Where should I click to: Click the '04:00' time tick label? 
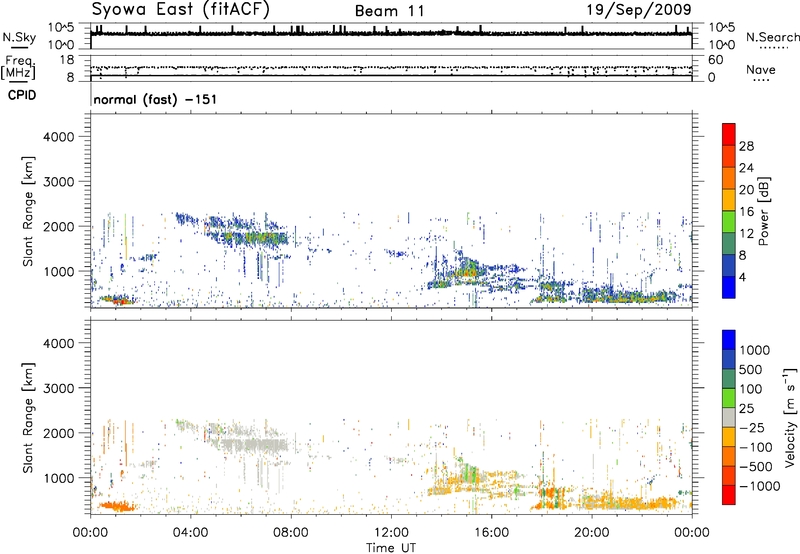click(x=190, y=533)
